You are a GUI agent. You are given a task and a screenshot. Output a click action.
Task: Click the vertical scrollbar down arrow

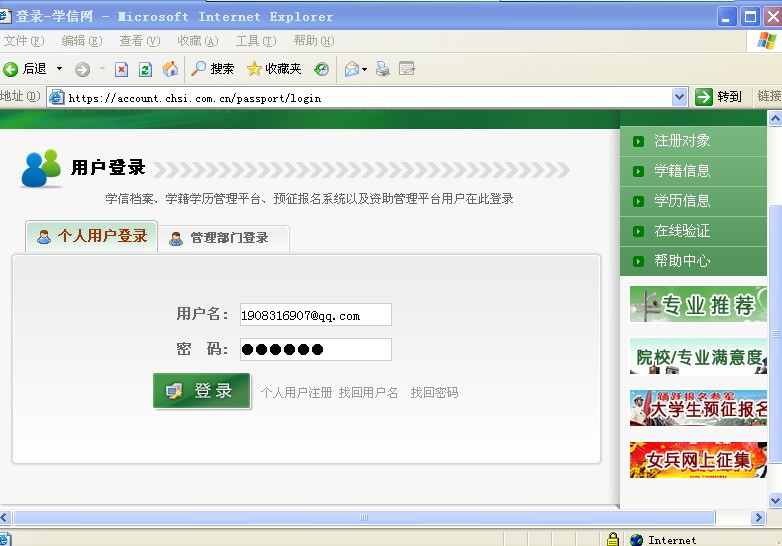[x=775, y=500]
